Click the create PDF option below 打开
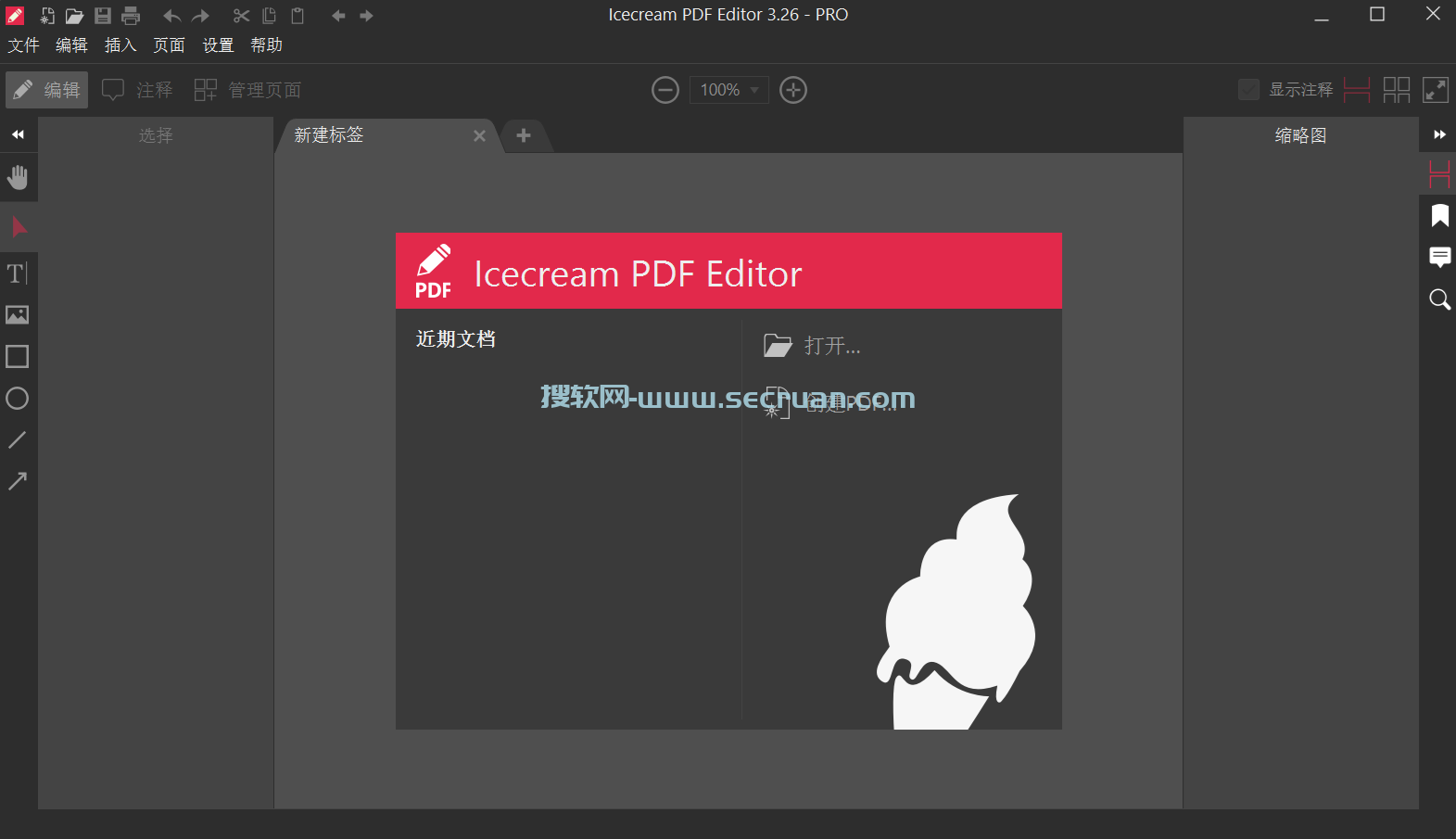This screenshot has height=839, width=1456. pos(830,402)
